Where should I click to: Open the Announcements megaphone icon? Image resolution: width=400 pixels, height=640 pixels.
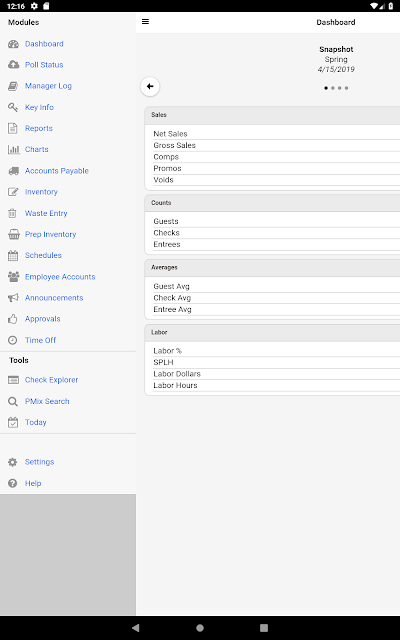pos(13,298)
